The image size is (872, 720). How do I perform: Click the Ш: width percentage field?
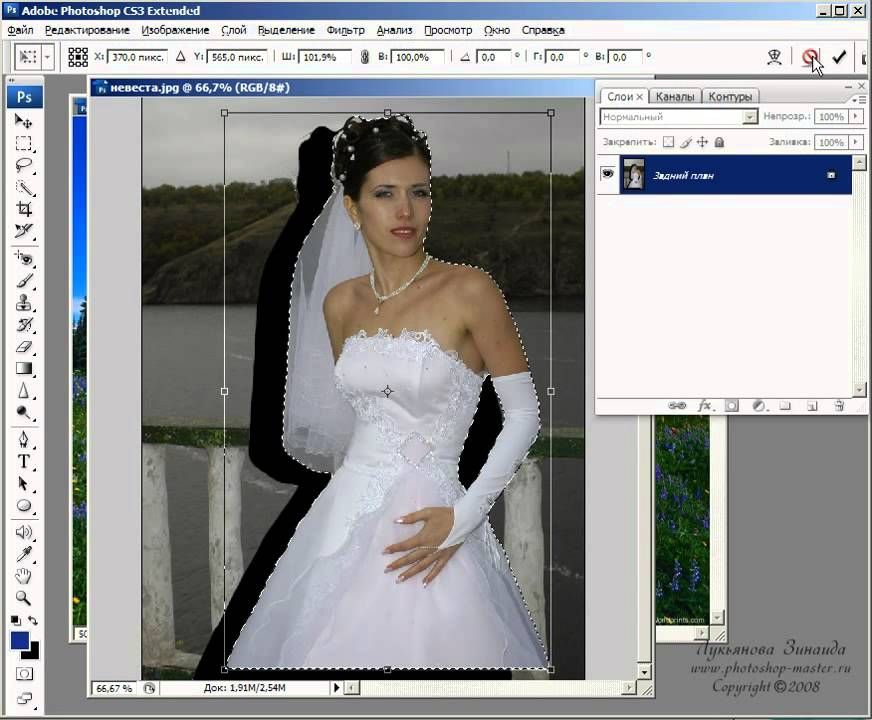click(324, 57)
